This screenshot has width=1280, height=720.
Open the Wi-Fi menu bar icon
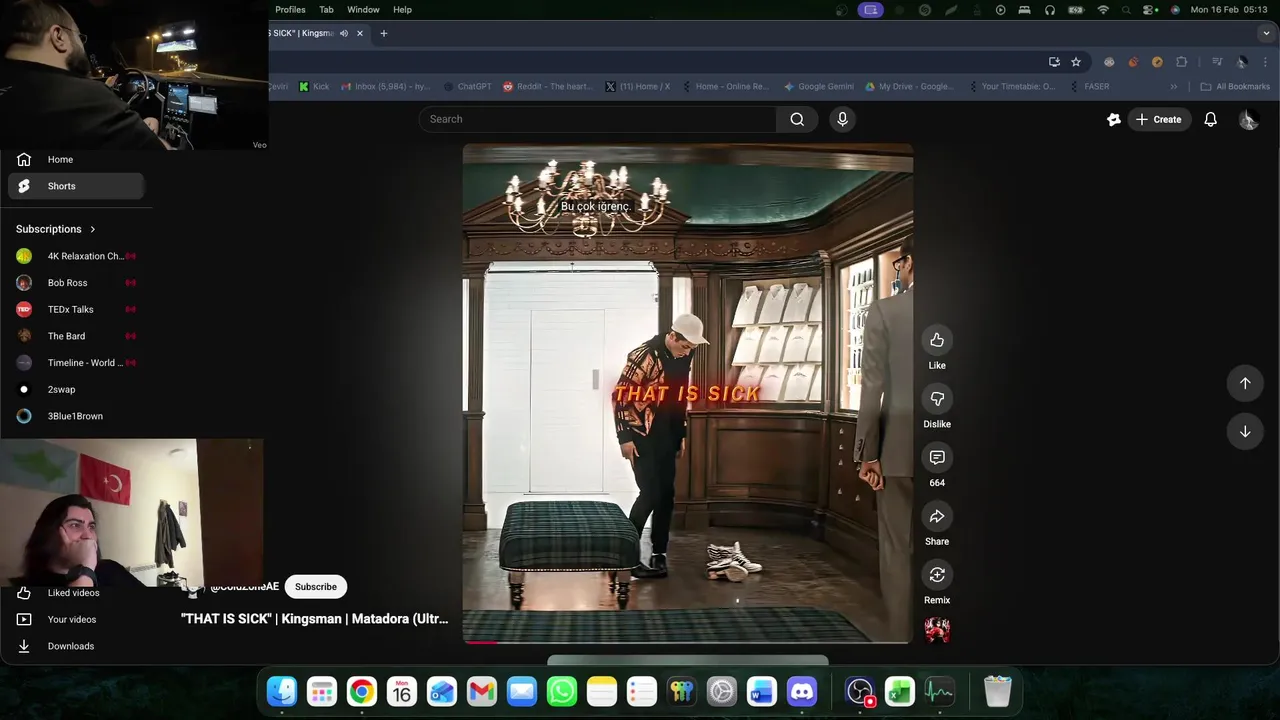point(1103,9)
